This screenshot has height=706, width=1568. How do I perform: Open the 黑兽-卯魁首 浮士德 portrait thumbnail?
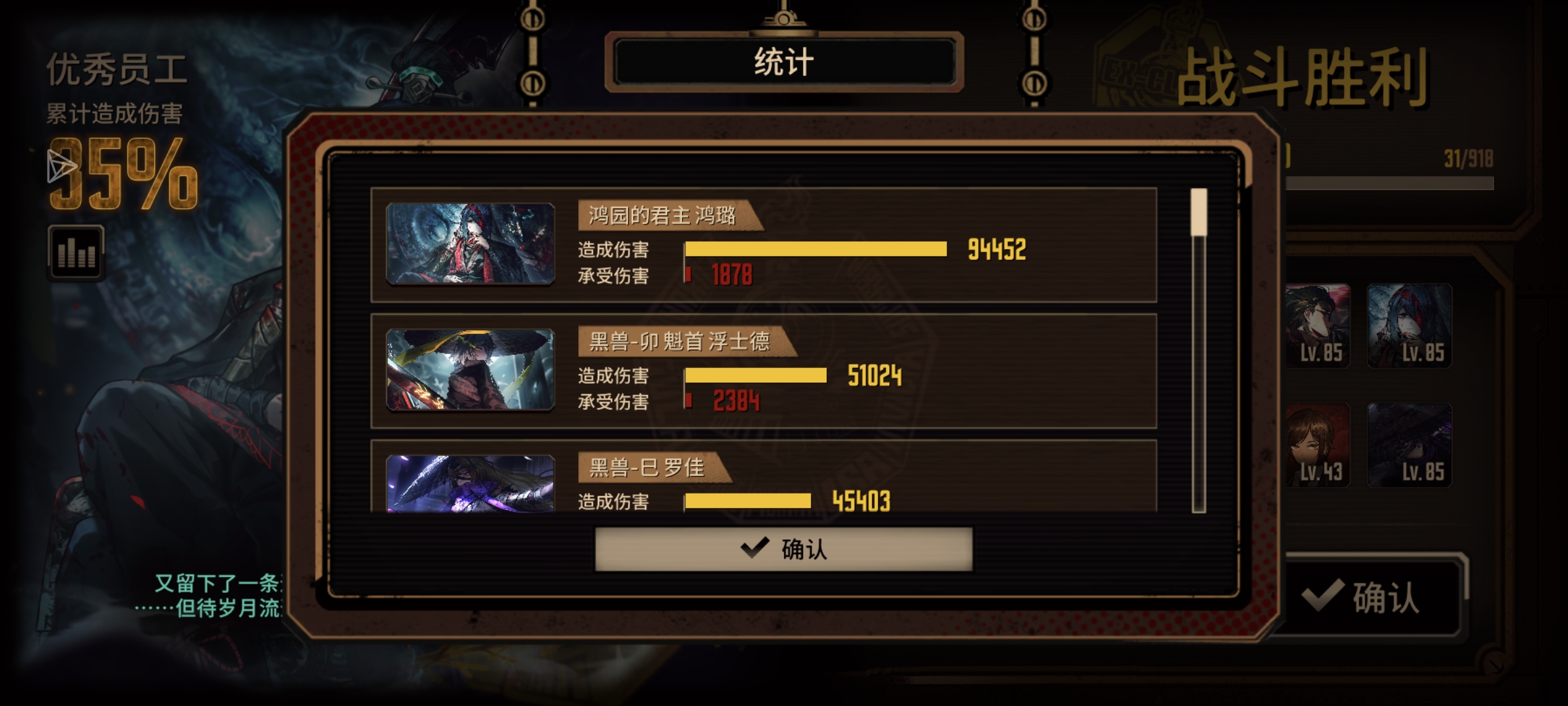click(470, 370)
